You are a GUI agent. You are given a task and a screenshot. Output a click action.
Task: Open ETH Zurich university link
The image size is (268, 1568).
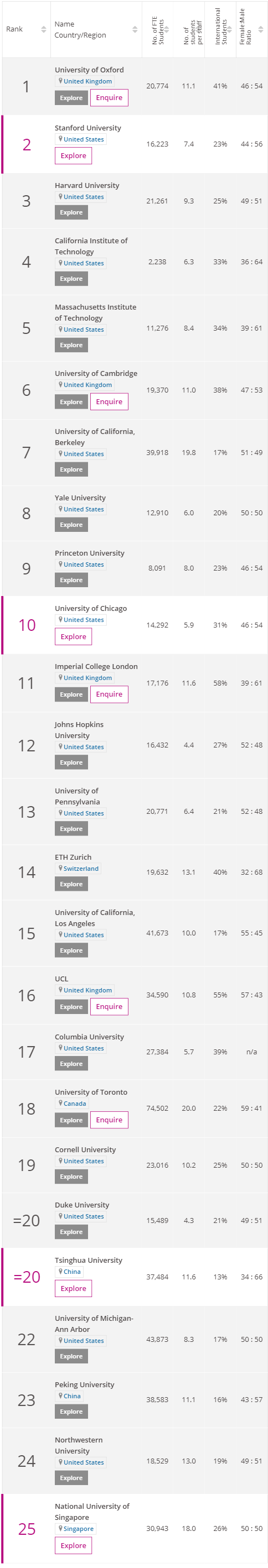coord(73,857)
